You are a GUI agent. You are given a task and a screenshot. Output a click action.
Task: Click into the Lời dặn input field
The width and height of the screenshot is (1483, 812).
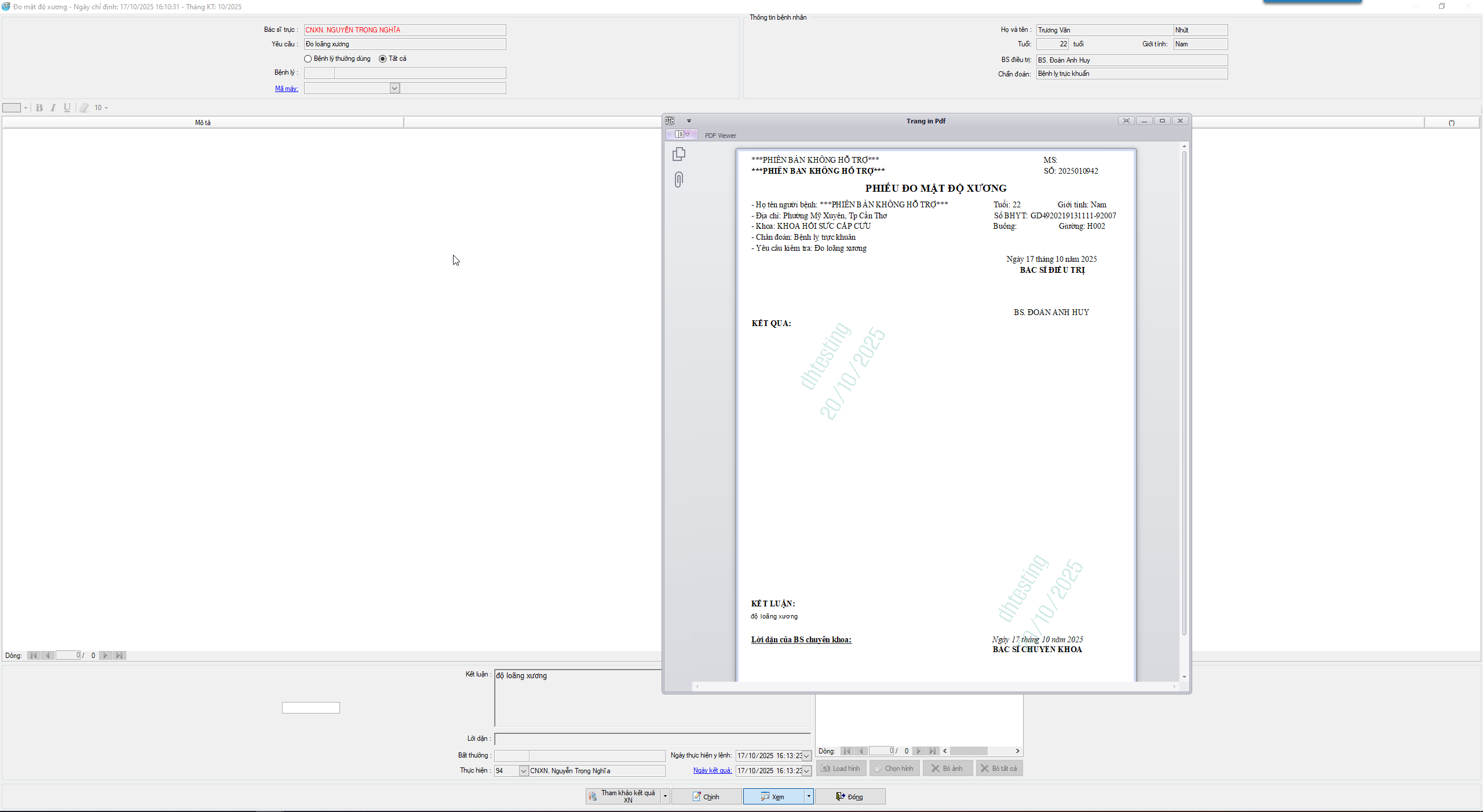click(652, 739)
